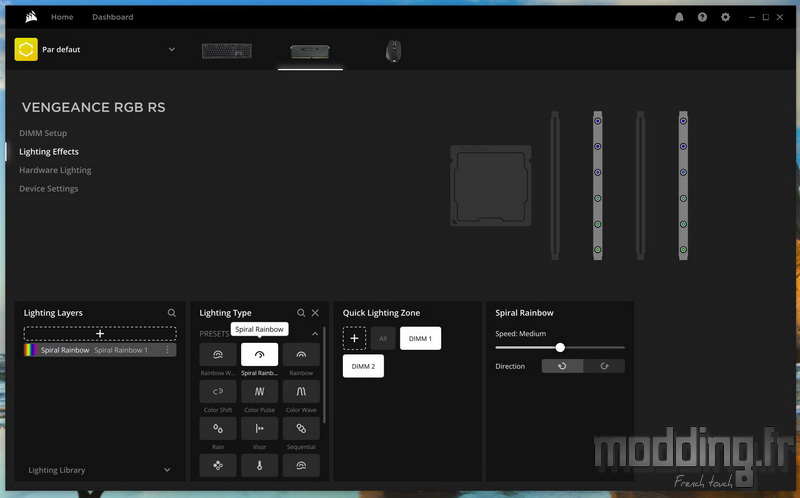Screen dimensions: 800x498
Task: Open Hardware Lighting section
Action: click(x=55, y=170)
